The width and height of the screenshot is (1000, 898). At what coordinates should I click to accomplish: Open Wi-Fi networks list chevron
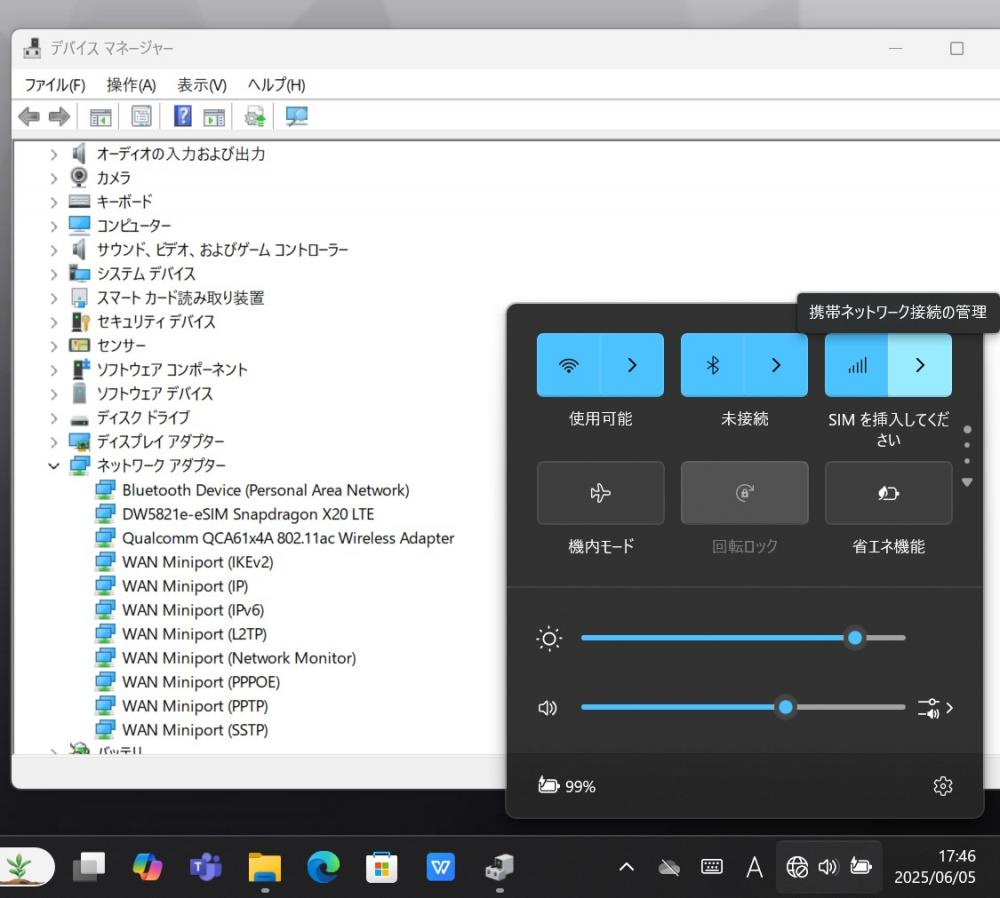(632, 365)
